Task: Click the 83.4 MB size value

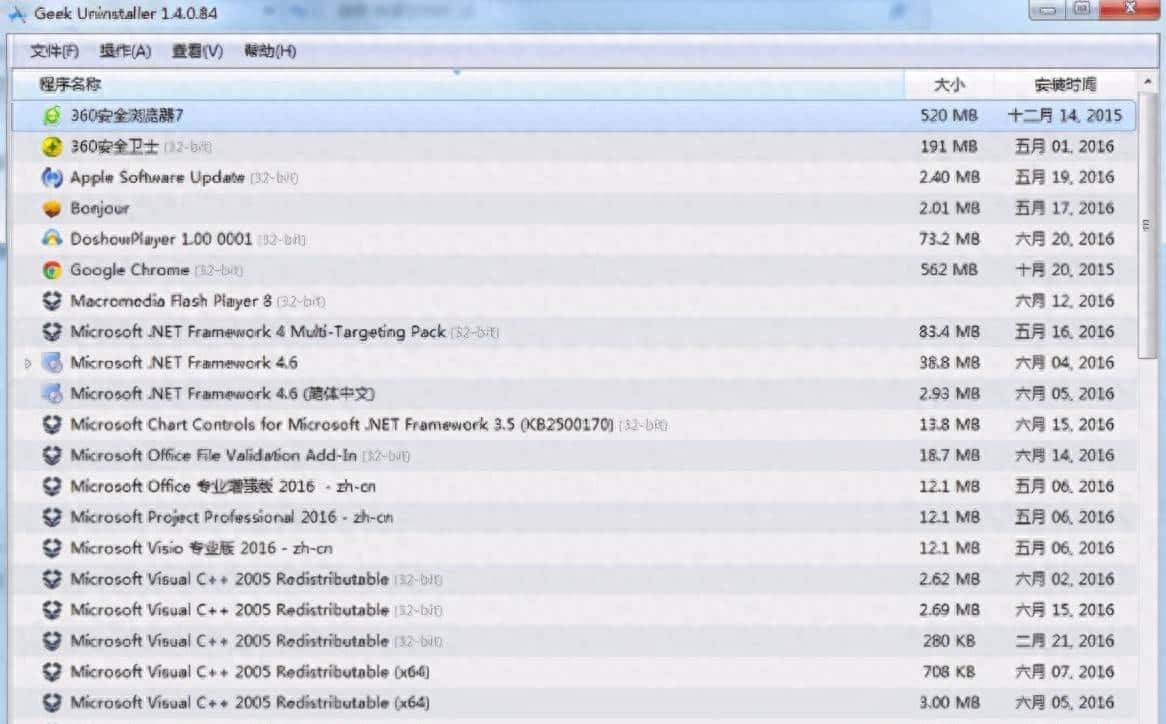Action: 949,332
